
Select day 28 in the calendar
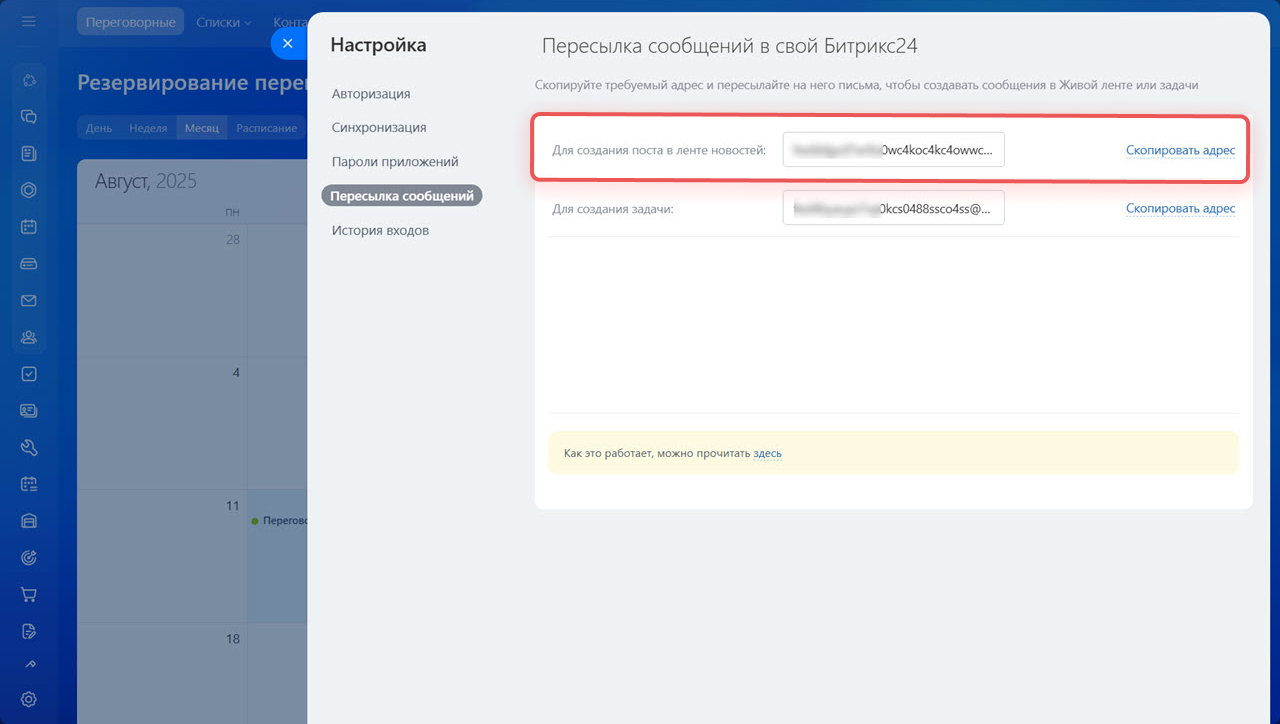(x=232, y=240)
